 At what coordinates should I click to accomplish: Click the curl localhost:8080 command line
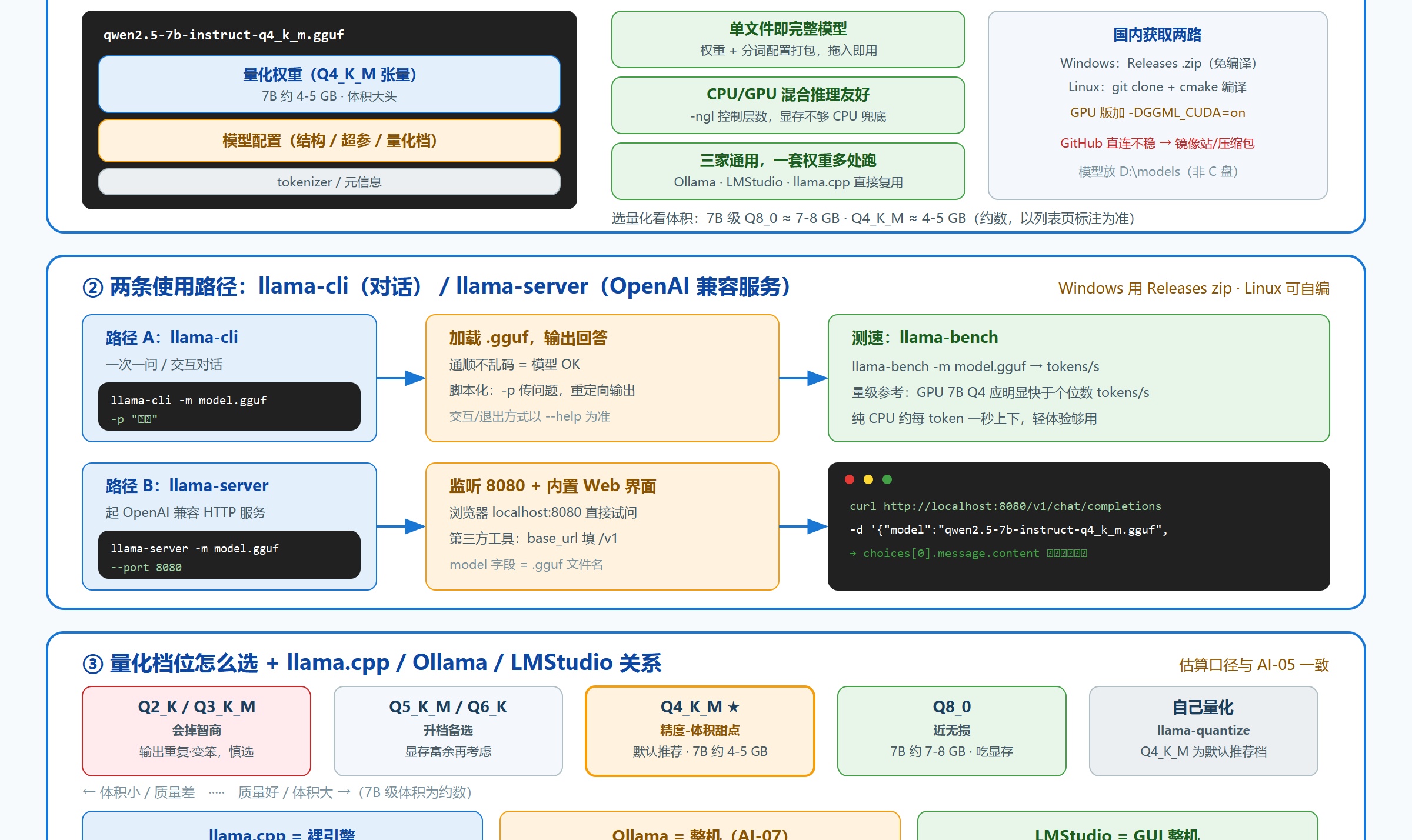[x=1005, y=506]
